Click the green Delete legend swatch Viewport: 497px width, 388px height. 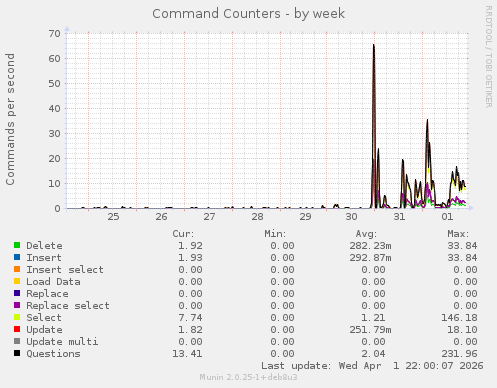point(17,245)
